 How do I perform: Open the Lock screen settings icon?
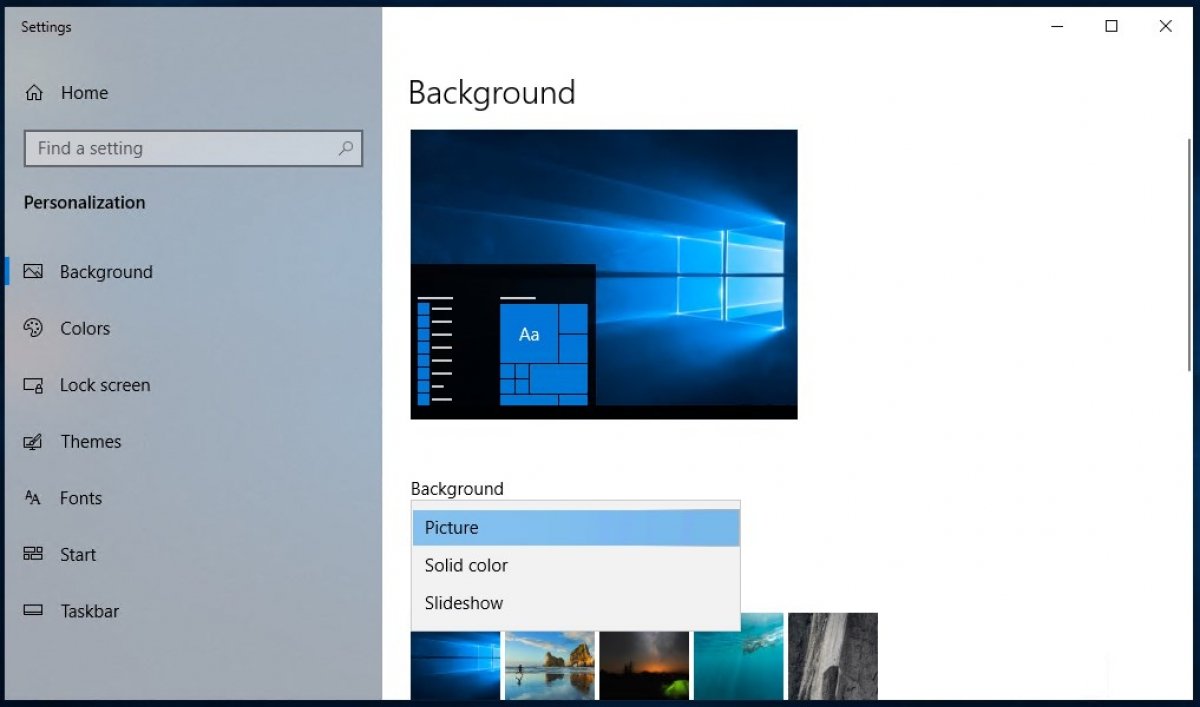click(33, 385)
